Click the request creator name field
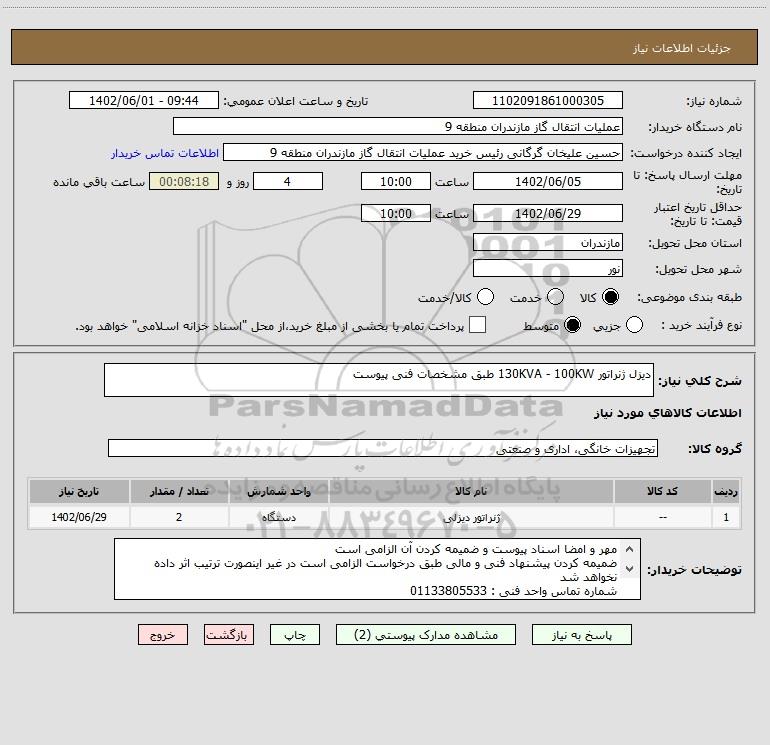 423,153
